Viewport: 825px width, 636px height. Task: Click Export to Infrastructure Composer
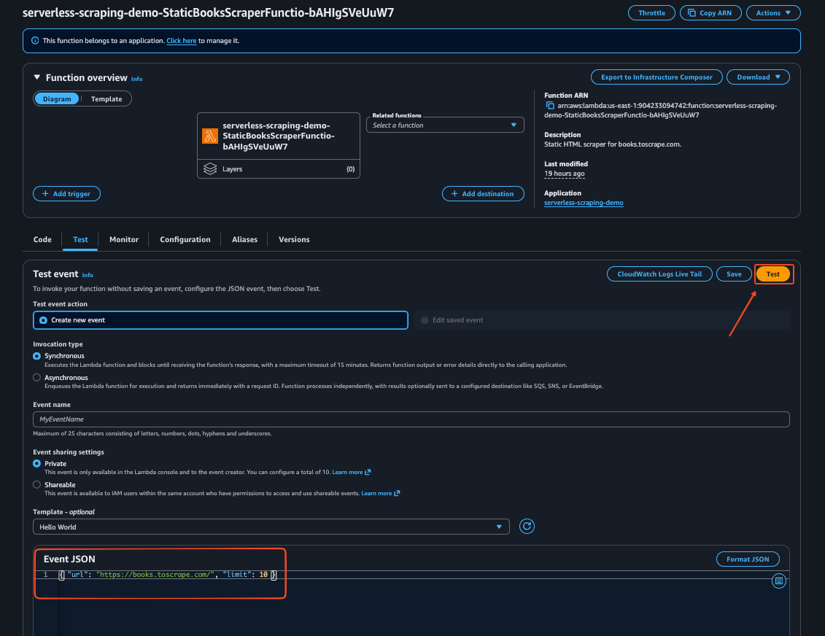click(657, 77)
